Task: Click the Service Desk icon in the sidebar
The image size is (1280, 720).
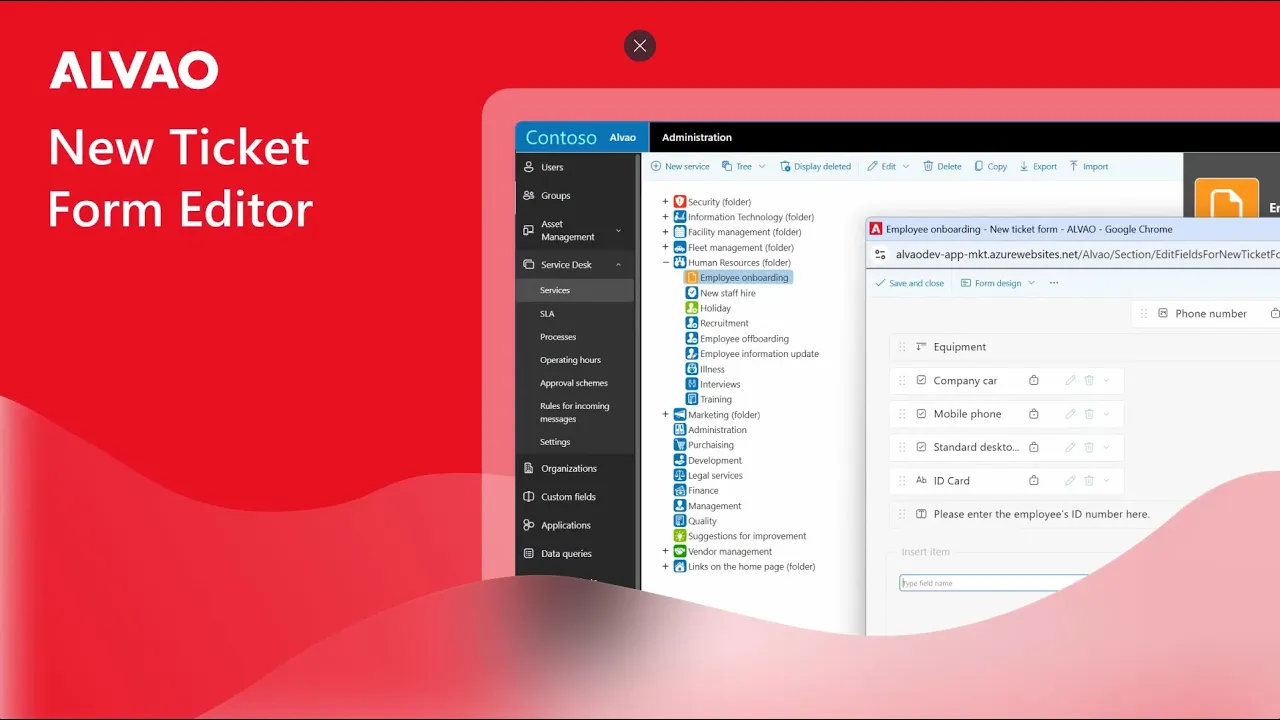Action: [x=529, y=265]
